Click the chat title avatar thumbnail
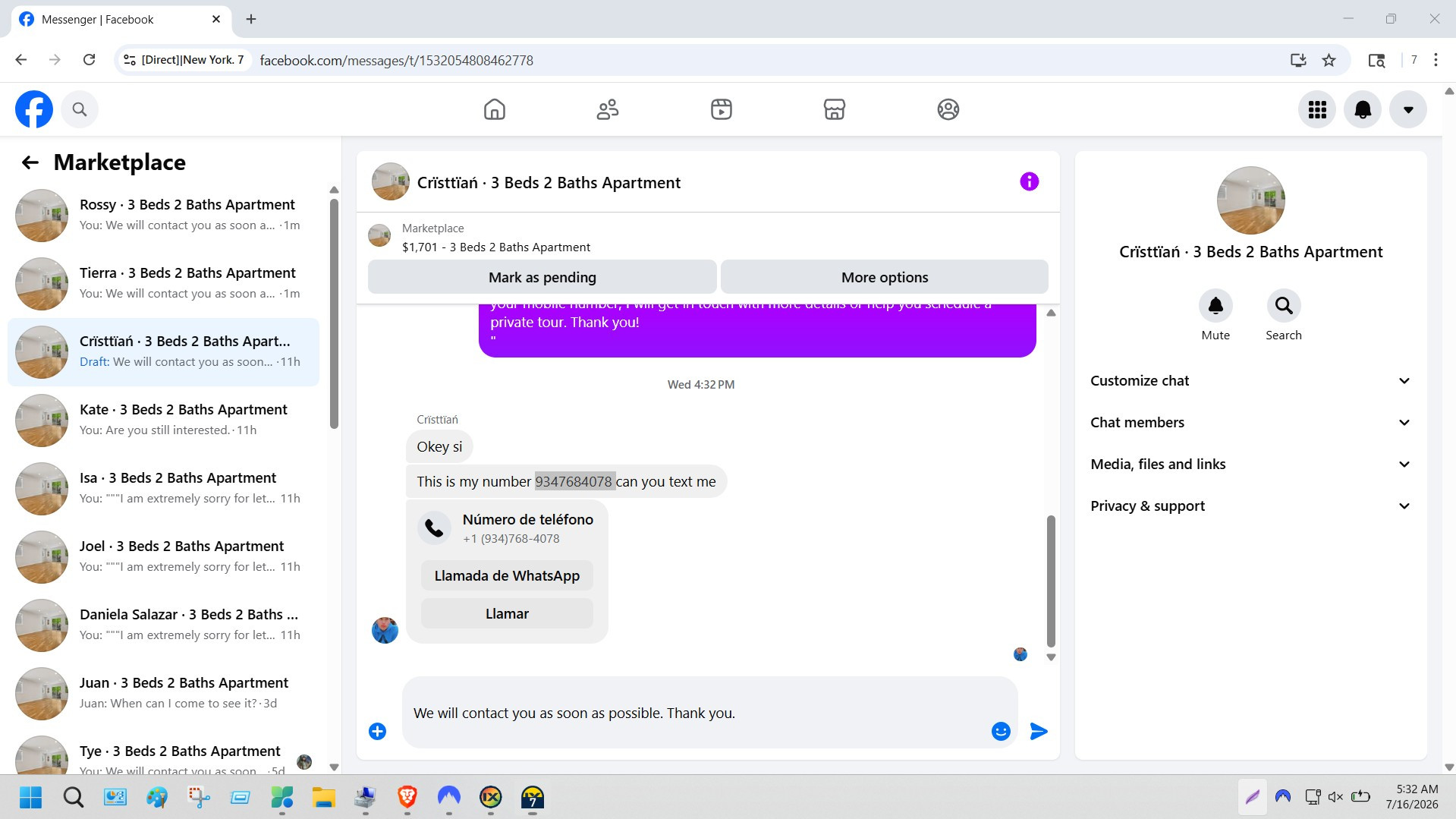Viewport: 1456px width, 819px height. (391, 181)
